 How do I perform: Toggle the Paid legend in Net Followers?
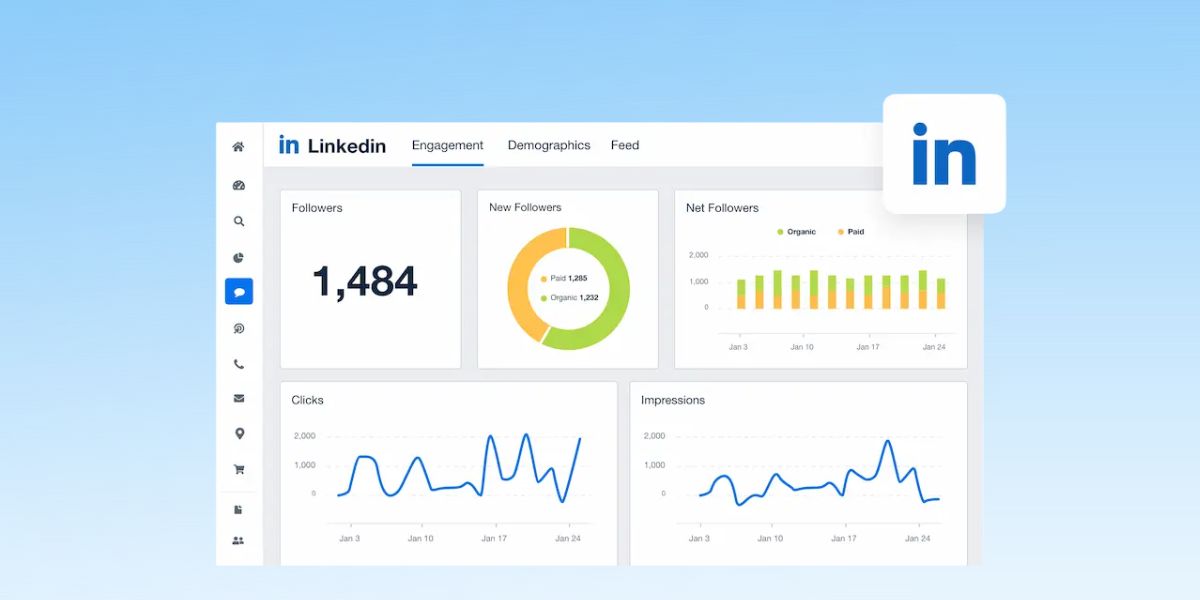(x=851, y=232)
